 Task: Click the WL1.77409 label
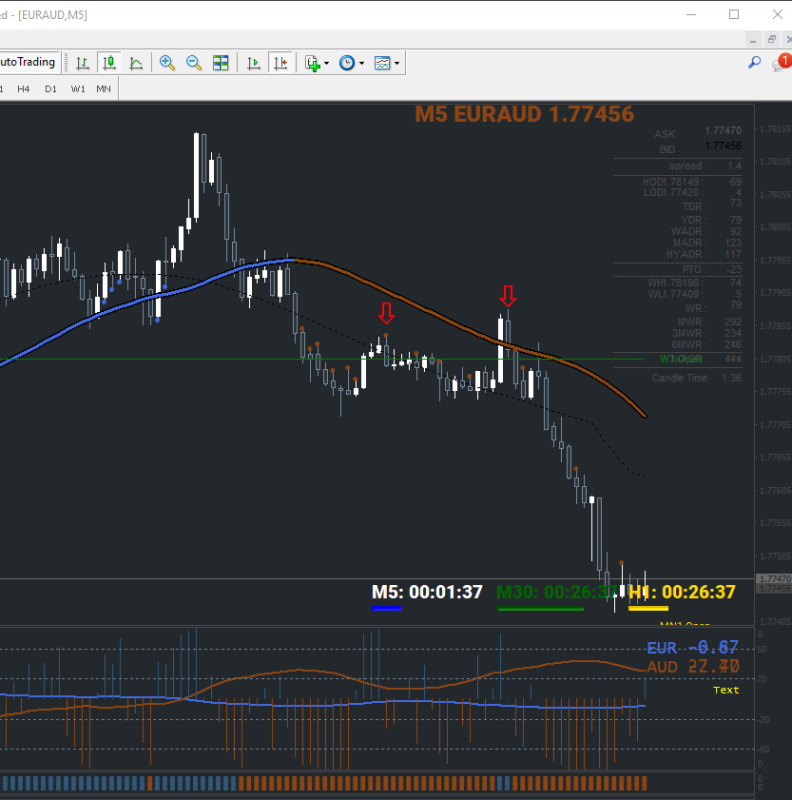pyautogui.click(x=677, y=294)
